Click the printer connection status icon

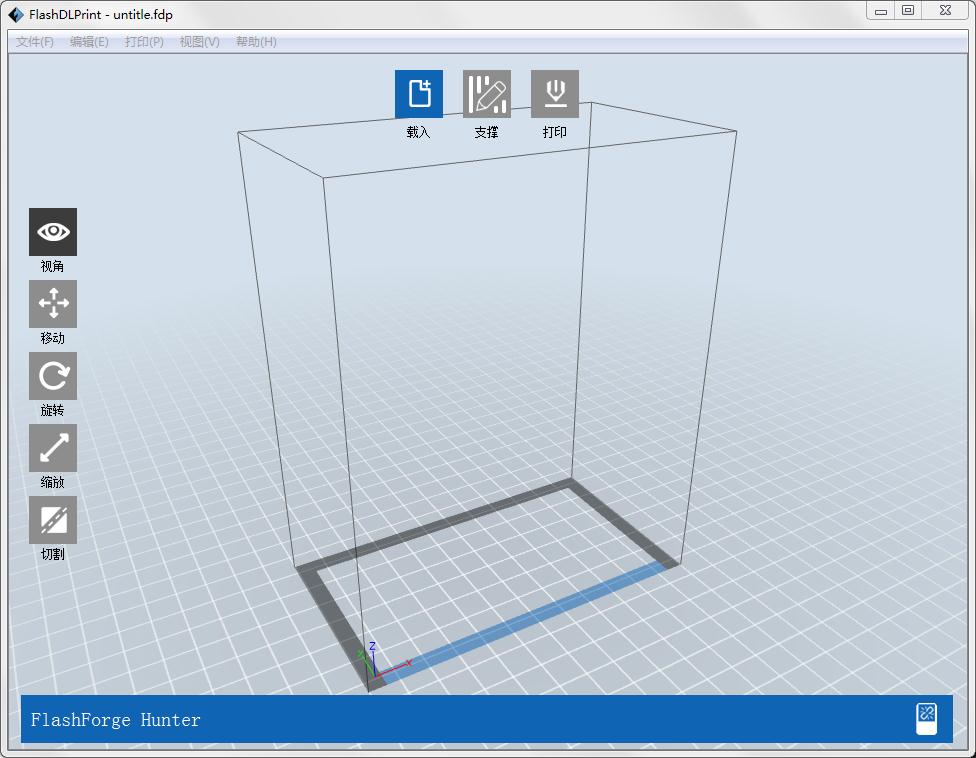[926, 719]
